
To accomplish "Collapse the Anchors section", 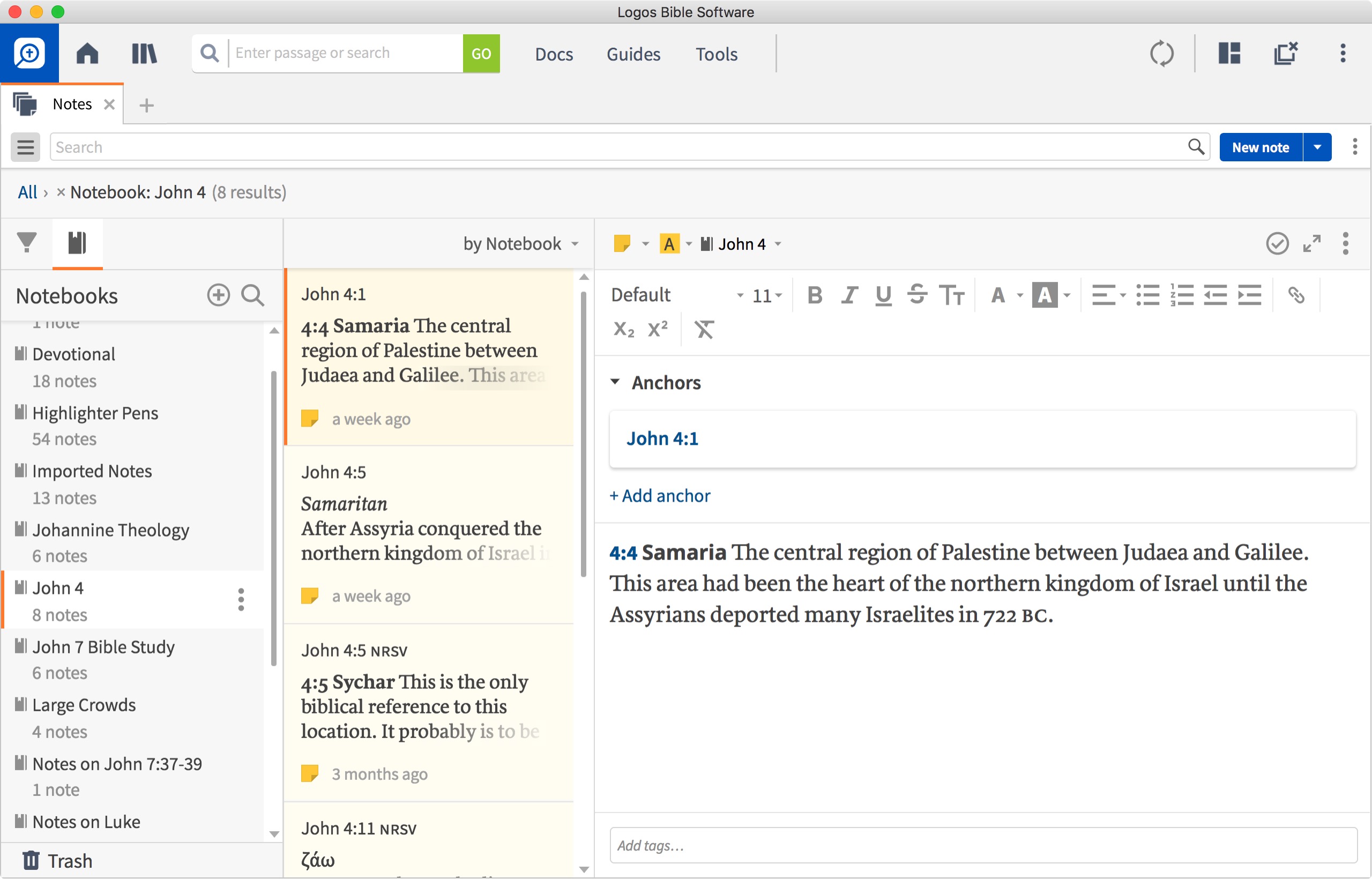I will (x=615, y=382).
